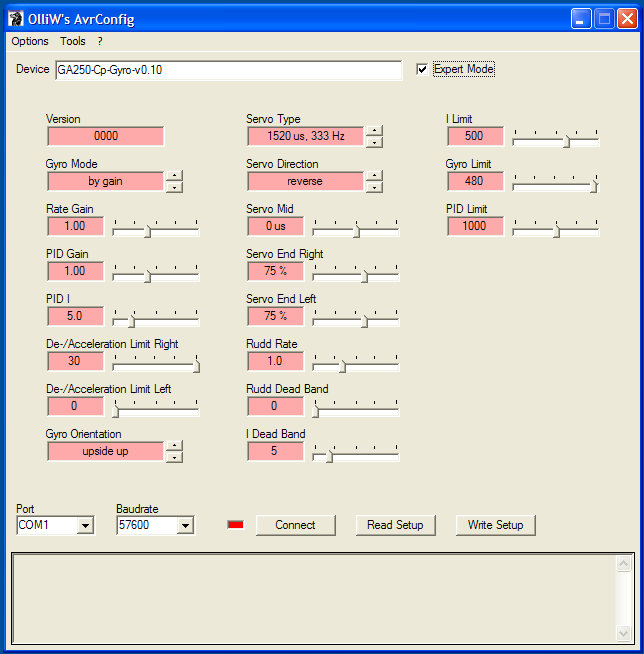
Task: Open the ? help menu
Action: tap(100, 41)
